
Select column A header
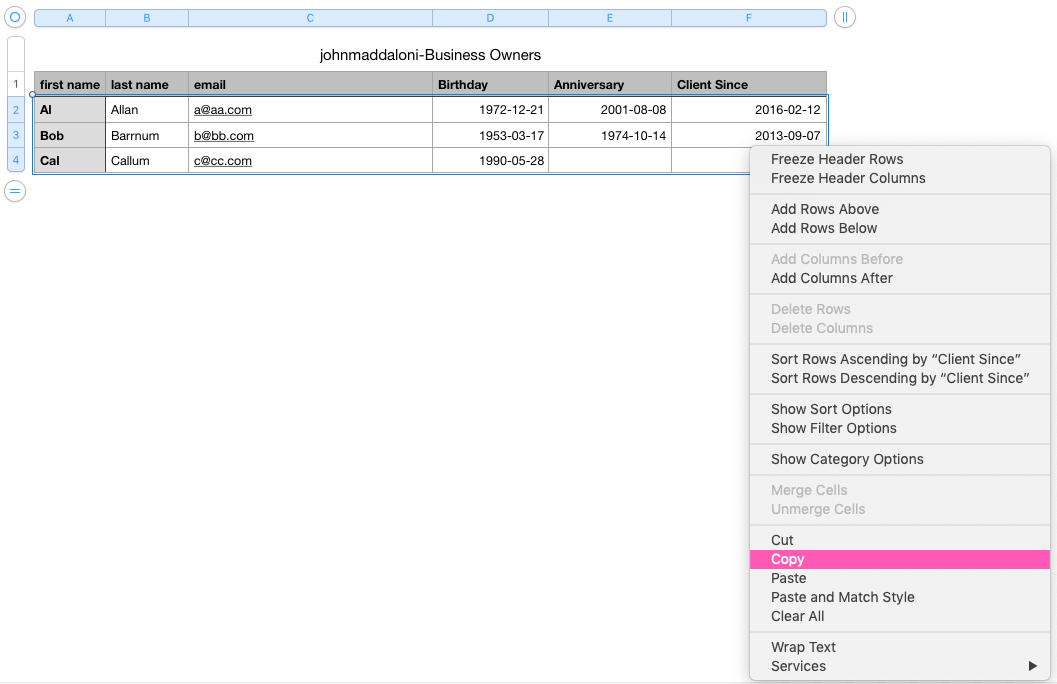click(69, 18)
